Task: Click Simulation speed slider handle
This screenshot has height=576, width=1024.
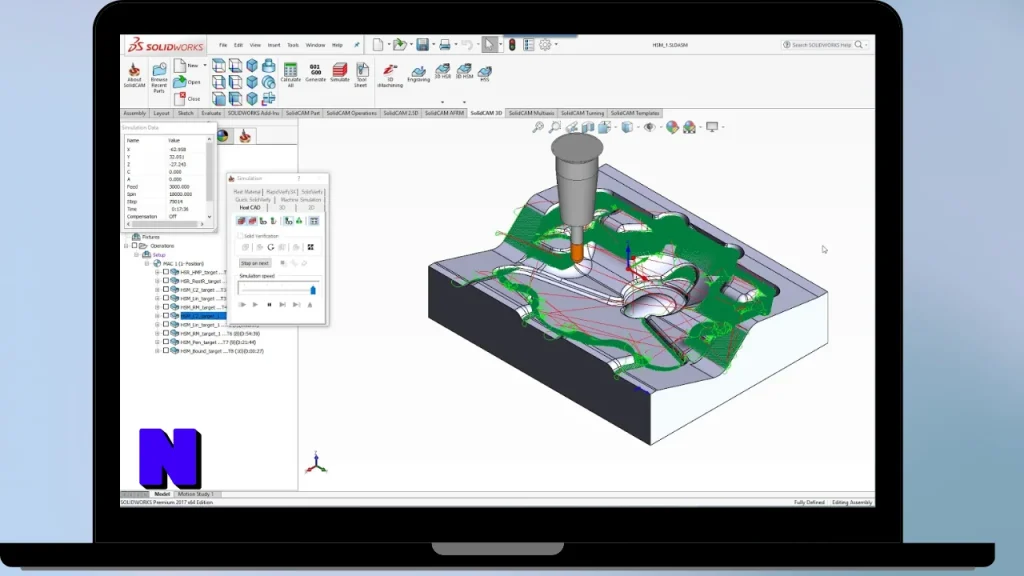Action: click(x=313, y=290)
